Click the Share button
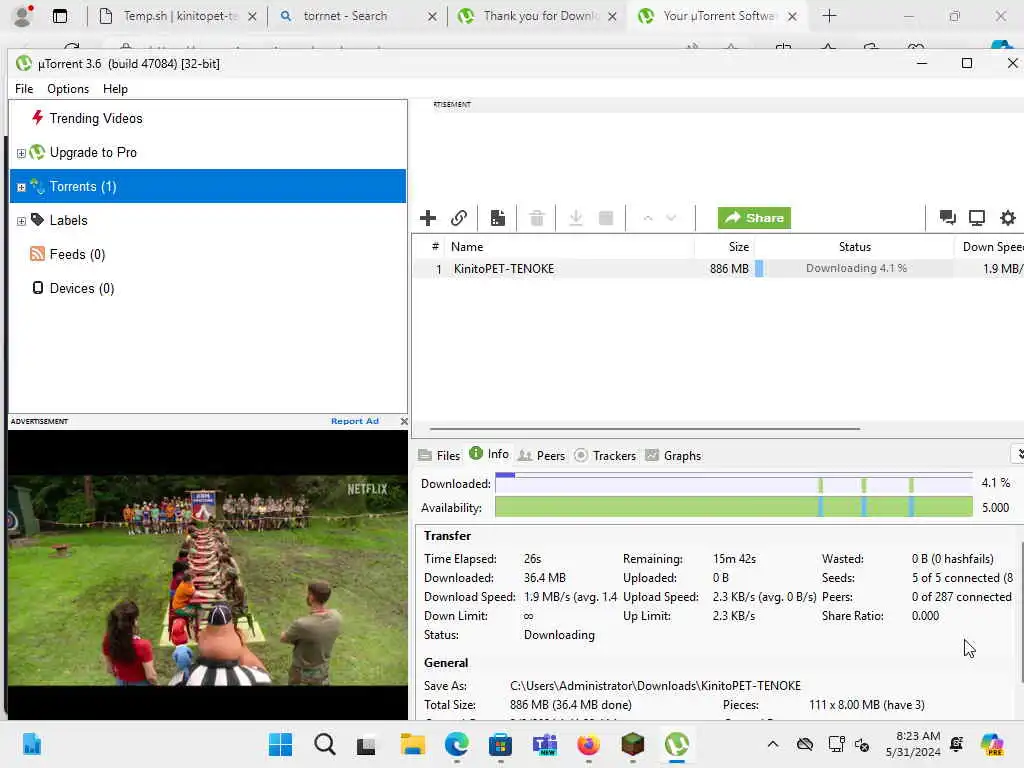 [x=754, y=218]
